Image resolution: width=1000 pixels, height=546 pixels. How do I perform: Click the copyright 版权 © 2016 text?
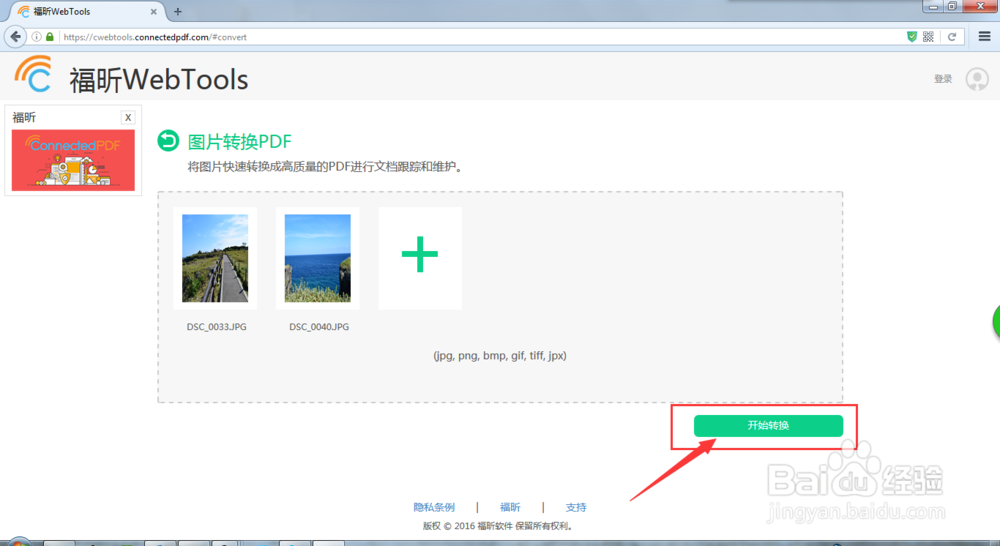(x=498, y=526)
